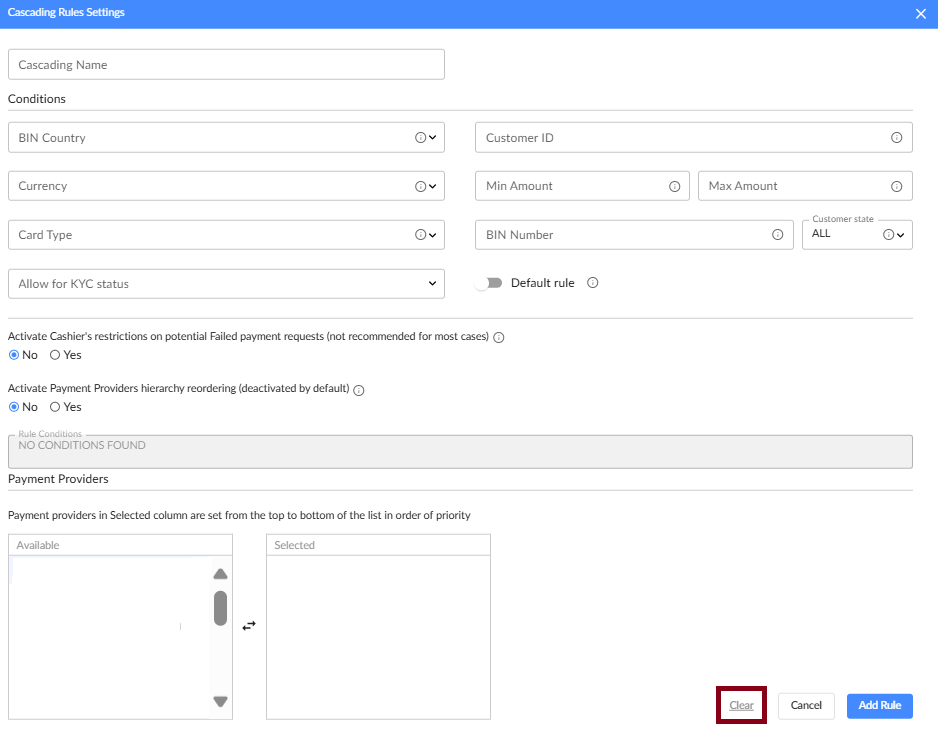Image resolution: width=938 pixels, height=729 pixels.
Task: Click info icon after hierarchy reordering text
Action: [359, 390]
